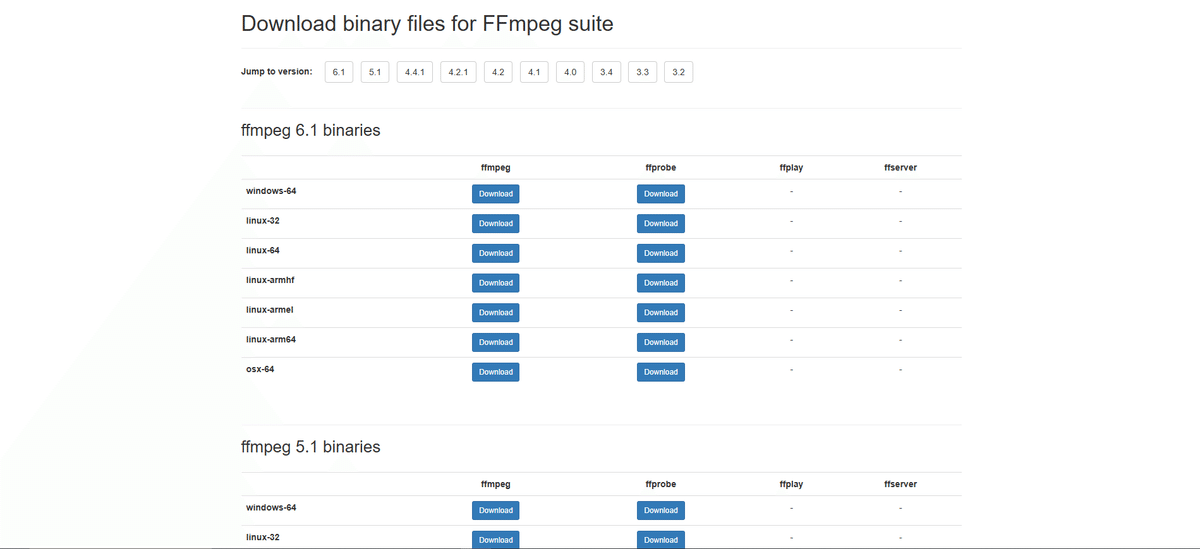
Task: Download ffmpeg 6.1 for windows-64
Action: coord(495,194)
